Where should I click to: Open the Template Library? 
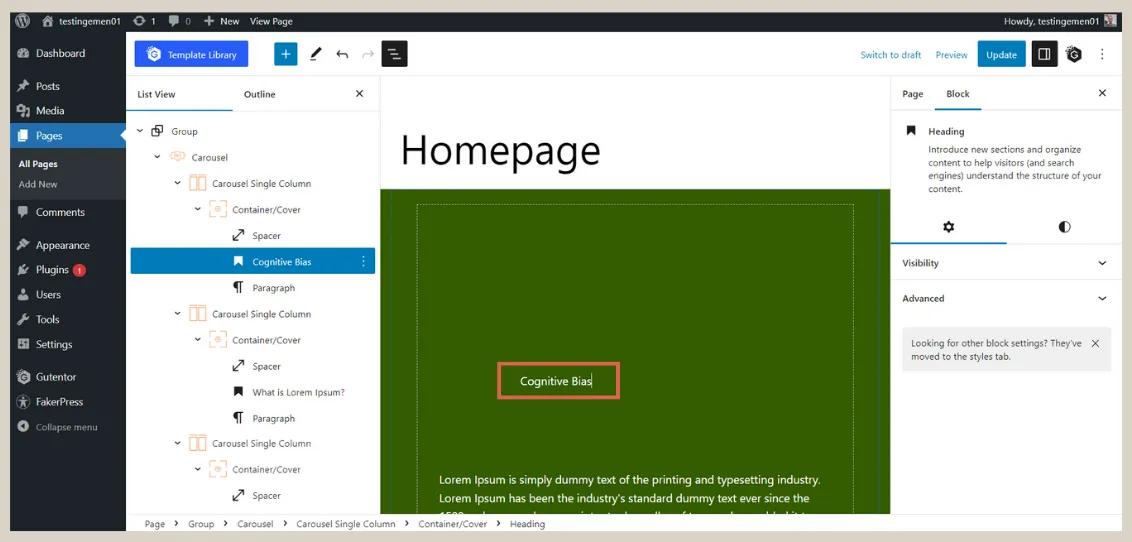coord(191,54)
